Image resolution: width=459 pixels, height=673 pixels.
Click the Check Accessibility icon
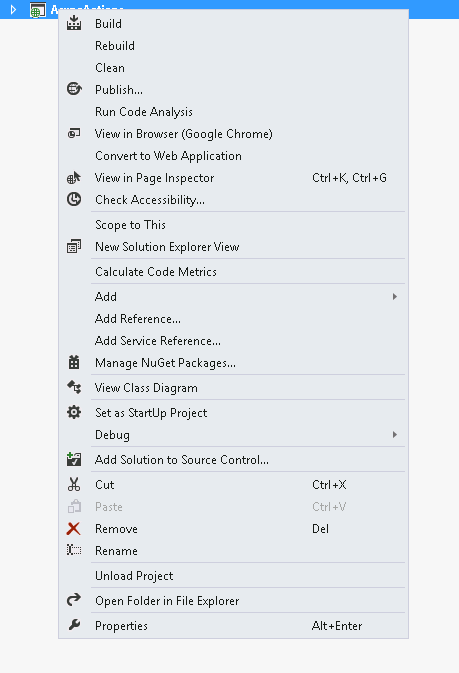(x=74, y=200)
